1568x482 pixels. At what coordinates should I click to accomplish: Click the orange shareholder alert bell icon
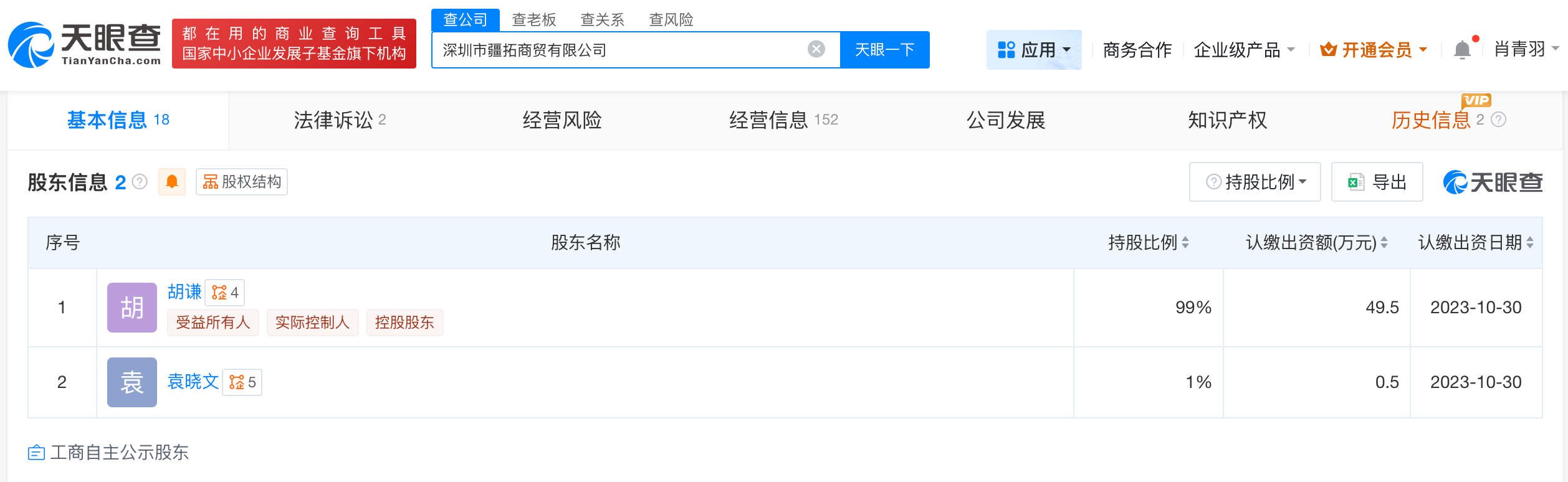[172, 182]
